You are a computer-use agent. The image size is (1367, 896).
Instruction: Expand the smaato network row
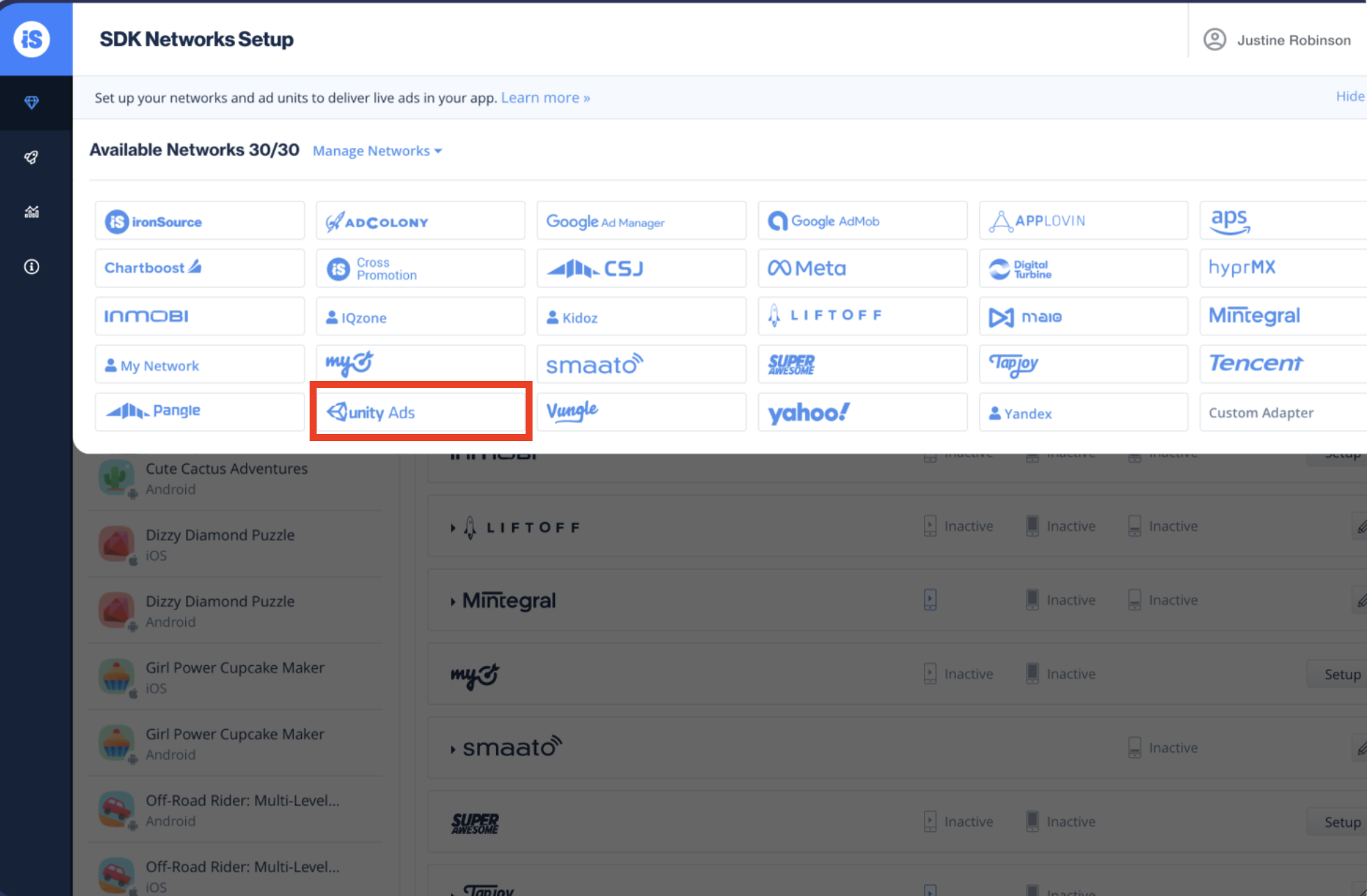click(x=453, y=749)
